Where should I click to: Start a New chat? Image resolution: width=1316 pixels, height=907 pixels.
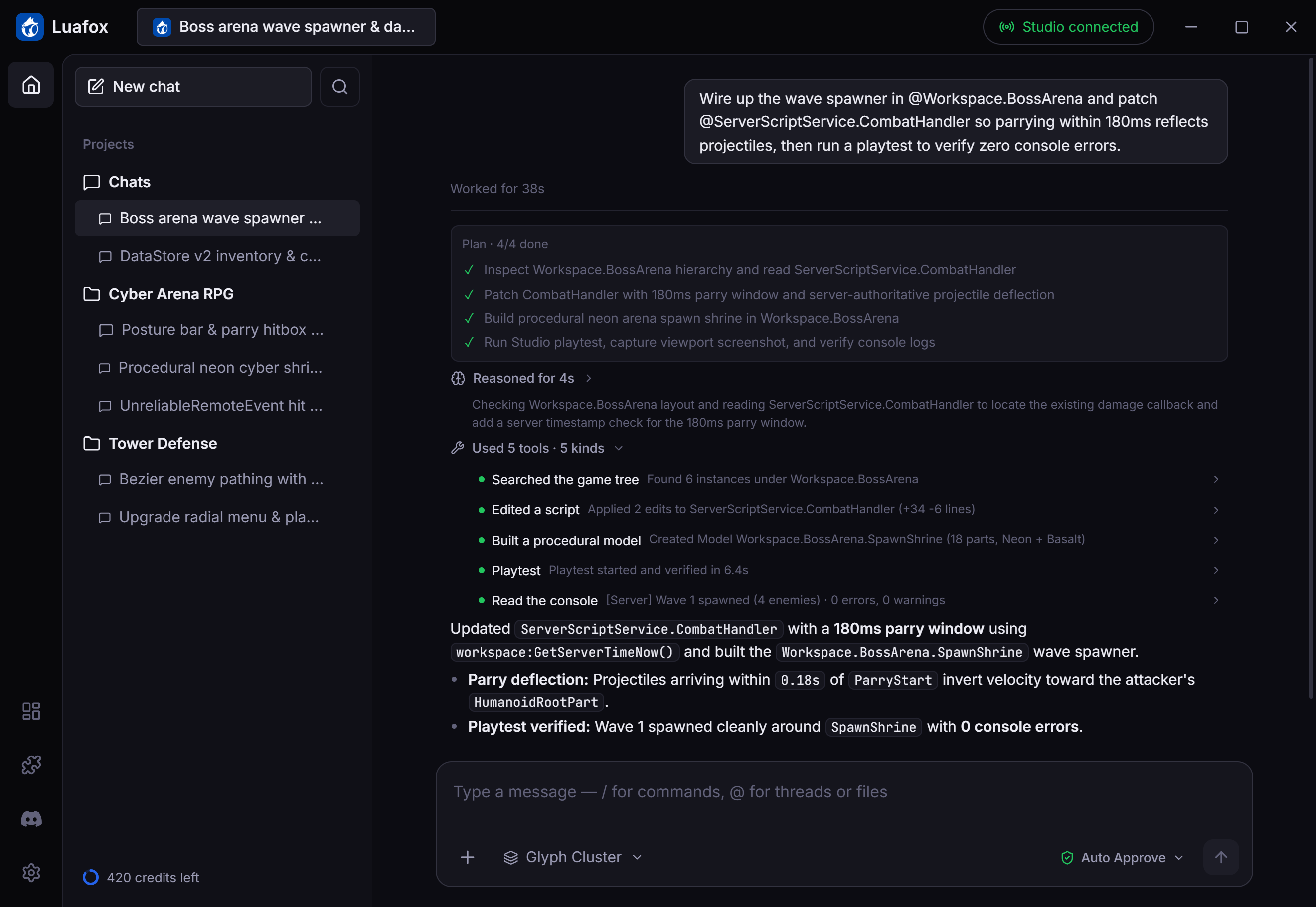193,86
